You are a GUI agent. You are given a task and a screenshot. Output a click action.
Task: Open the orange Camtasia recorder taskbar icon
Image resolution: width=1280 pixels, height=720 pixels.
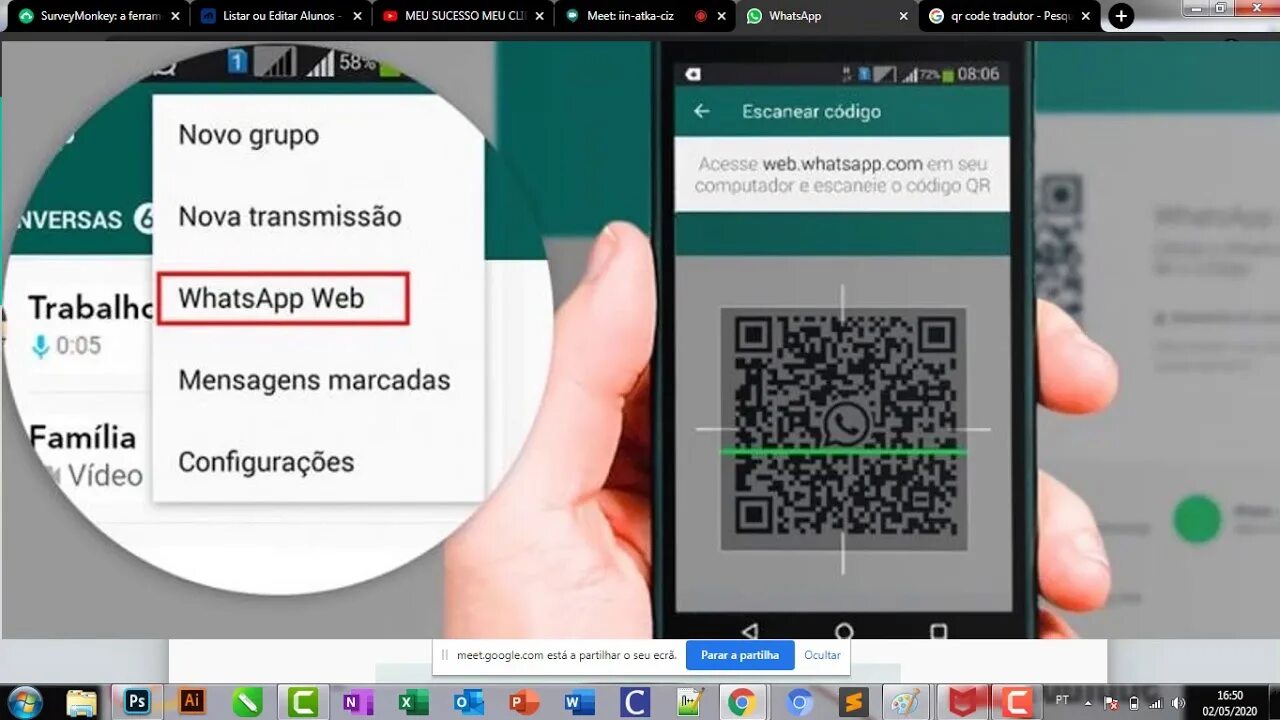coord(1019,702)
